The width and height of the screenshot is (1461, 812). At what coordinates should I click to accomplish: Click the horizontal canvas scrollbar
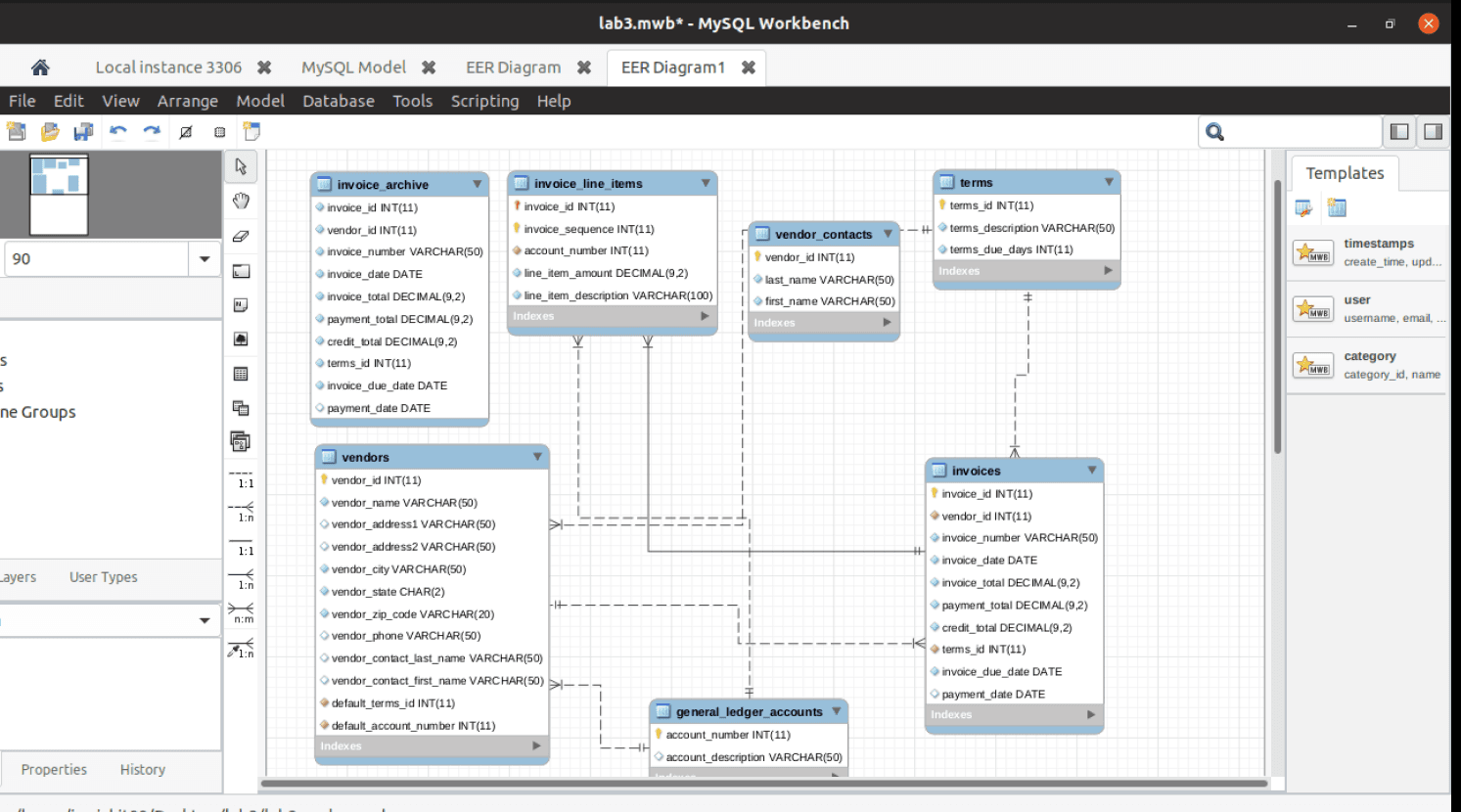764,784
